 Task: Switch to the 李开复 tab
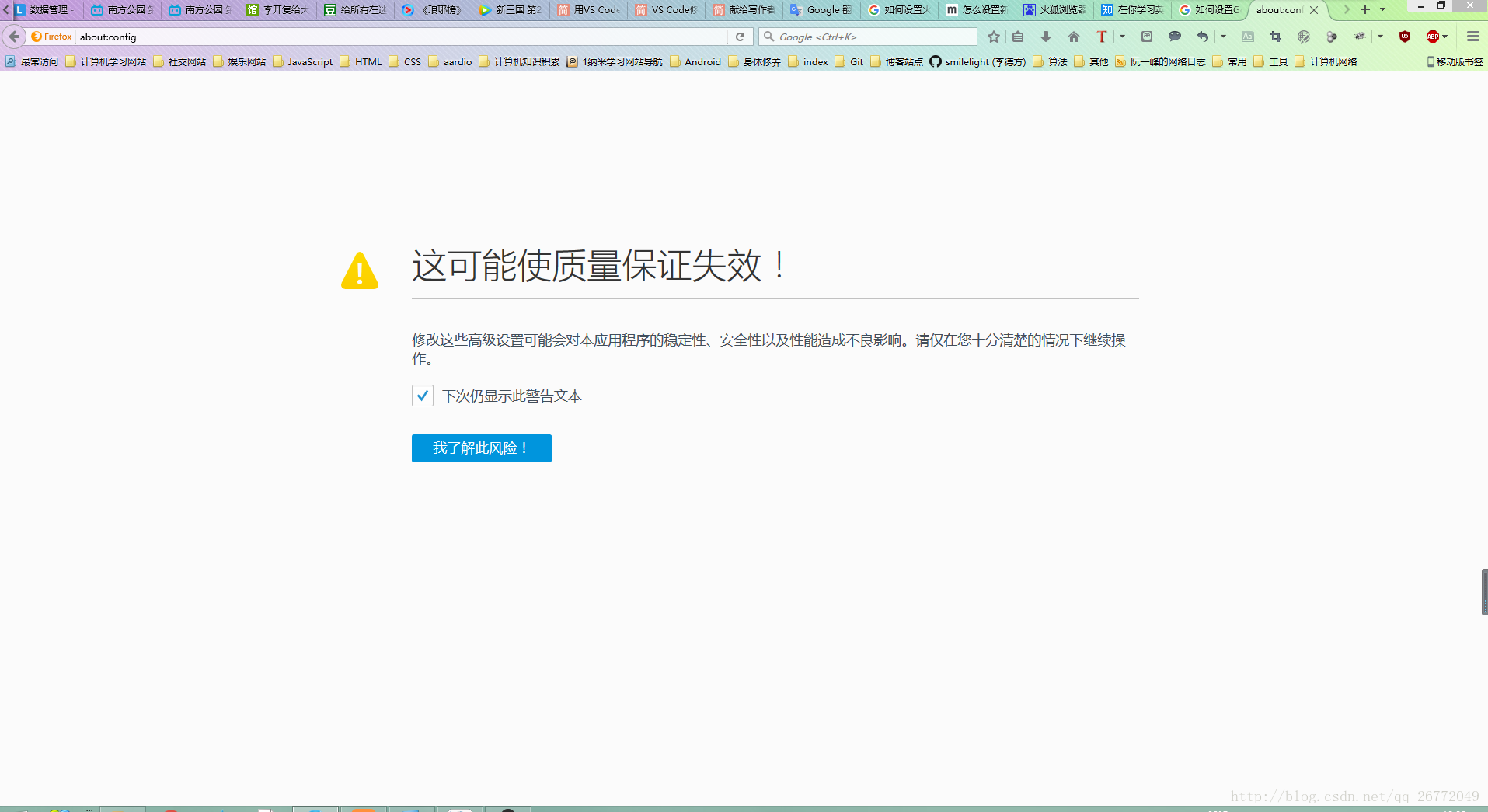(277, 10)
